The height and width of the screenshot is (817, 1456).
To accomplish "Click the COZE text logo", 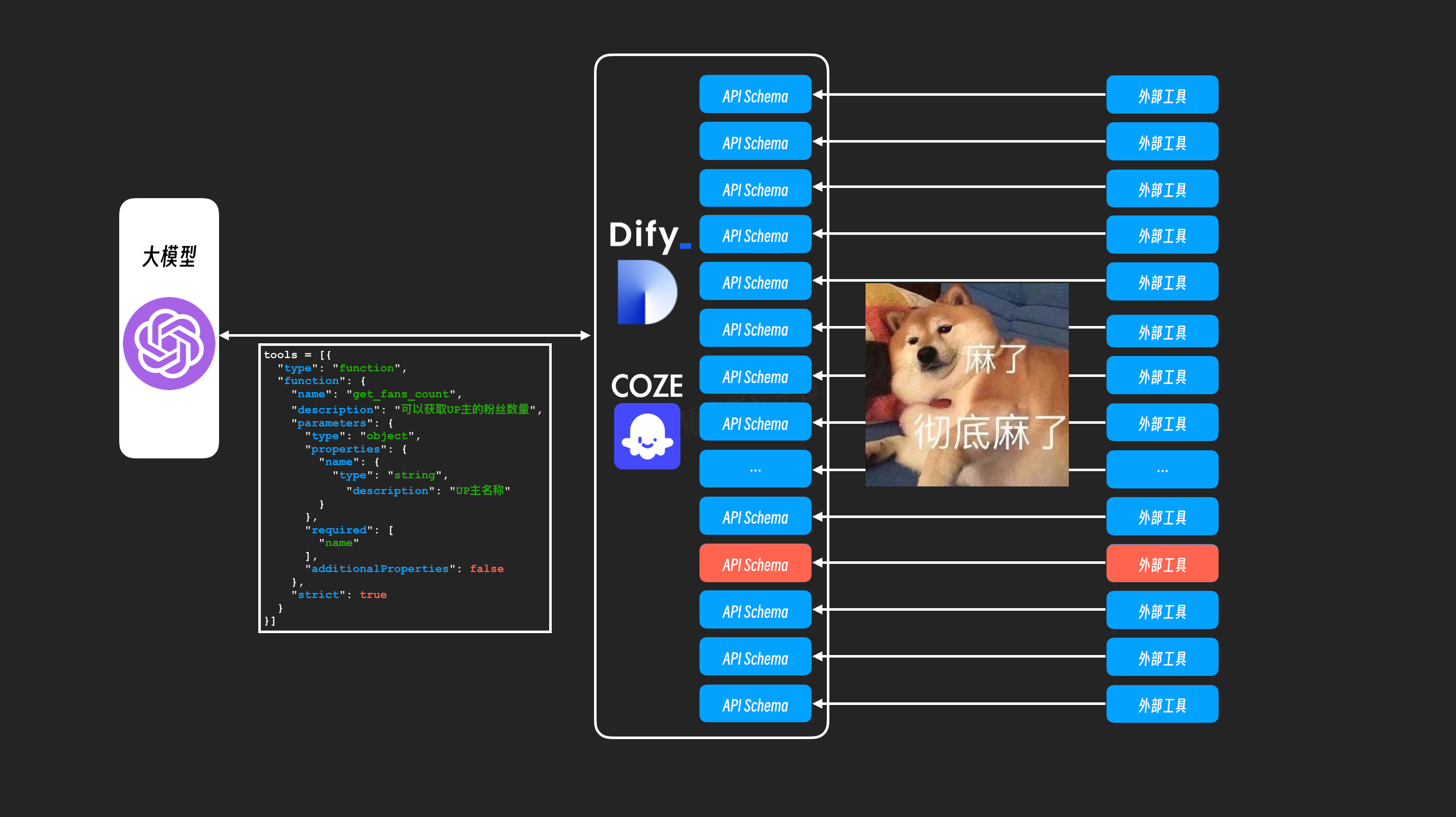I will [646, 386].
